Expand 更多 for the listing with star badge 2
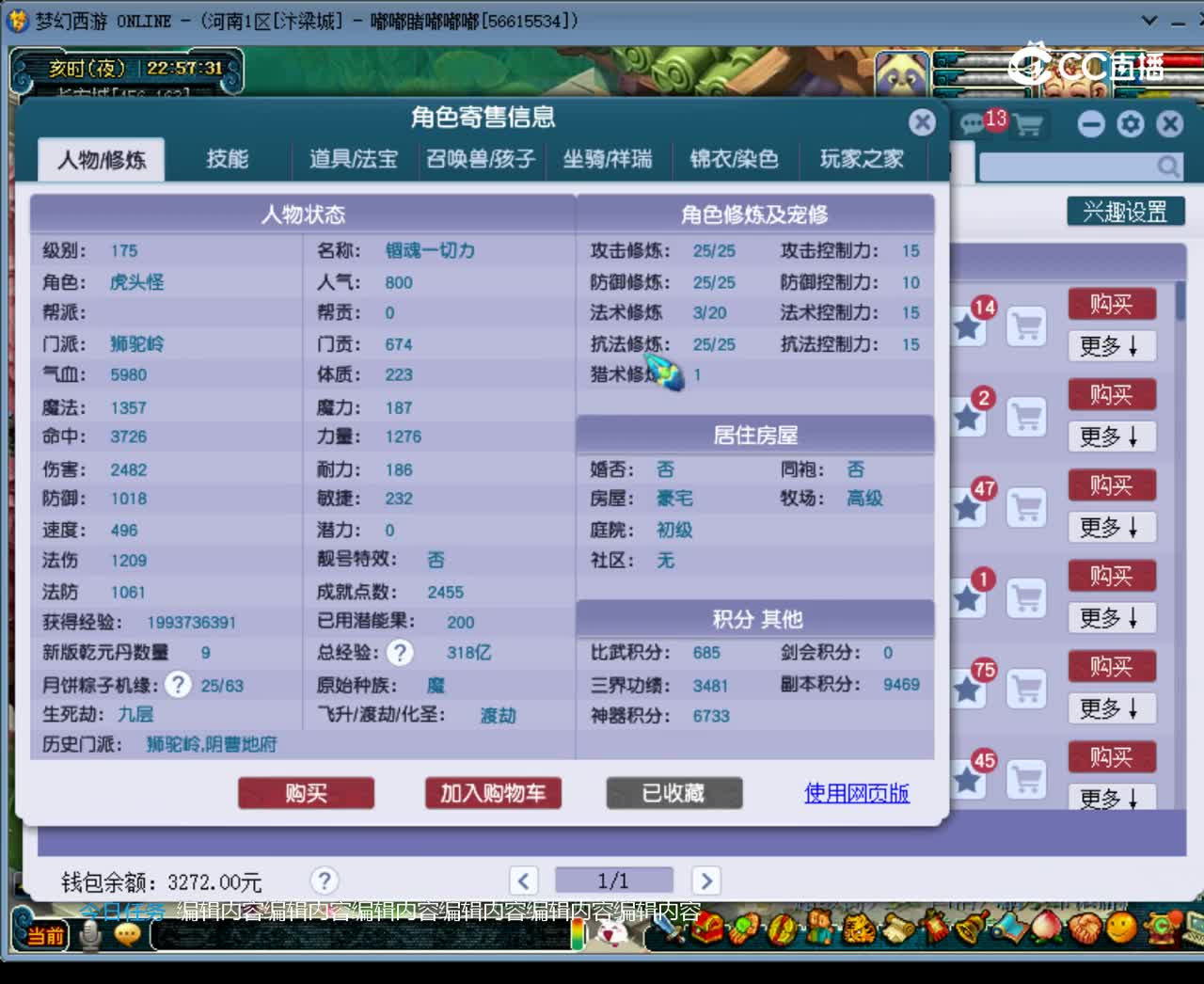The image size is (1204, 984). (x=1111, y=436)
